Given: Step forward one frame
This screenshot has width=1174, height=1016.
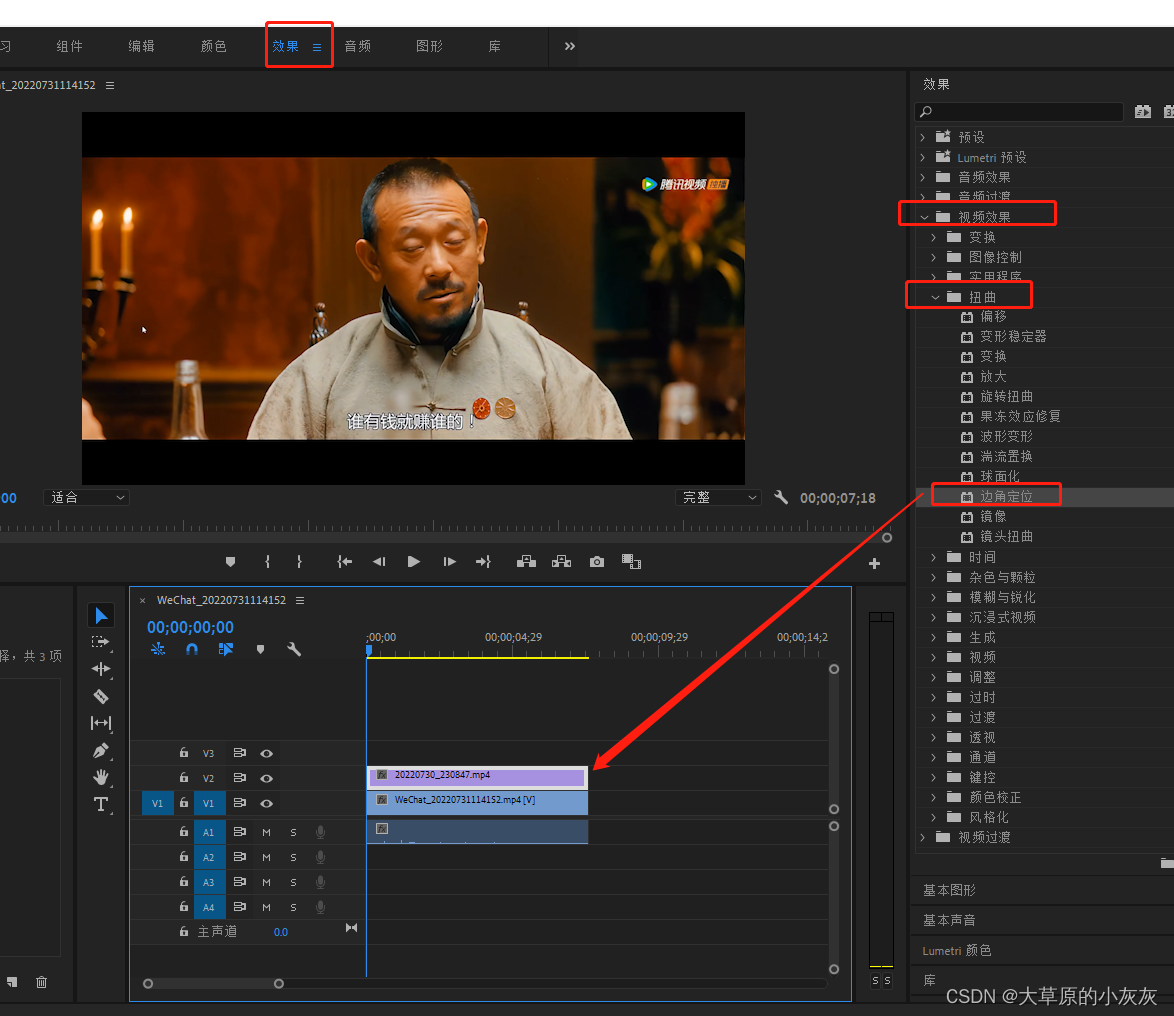Looking at the screenshot, I should (x=449, y=562).
